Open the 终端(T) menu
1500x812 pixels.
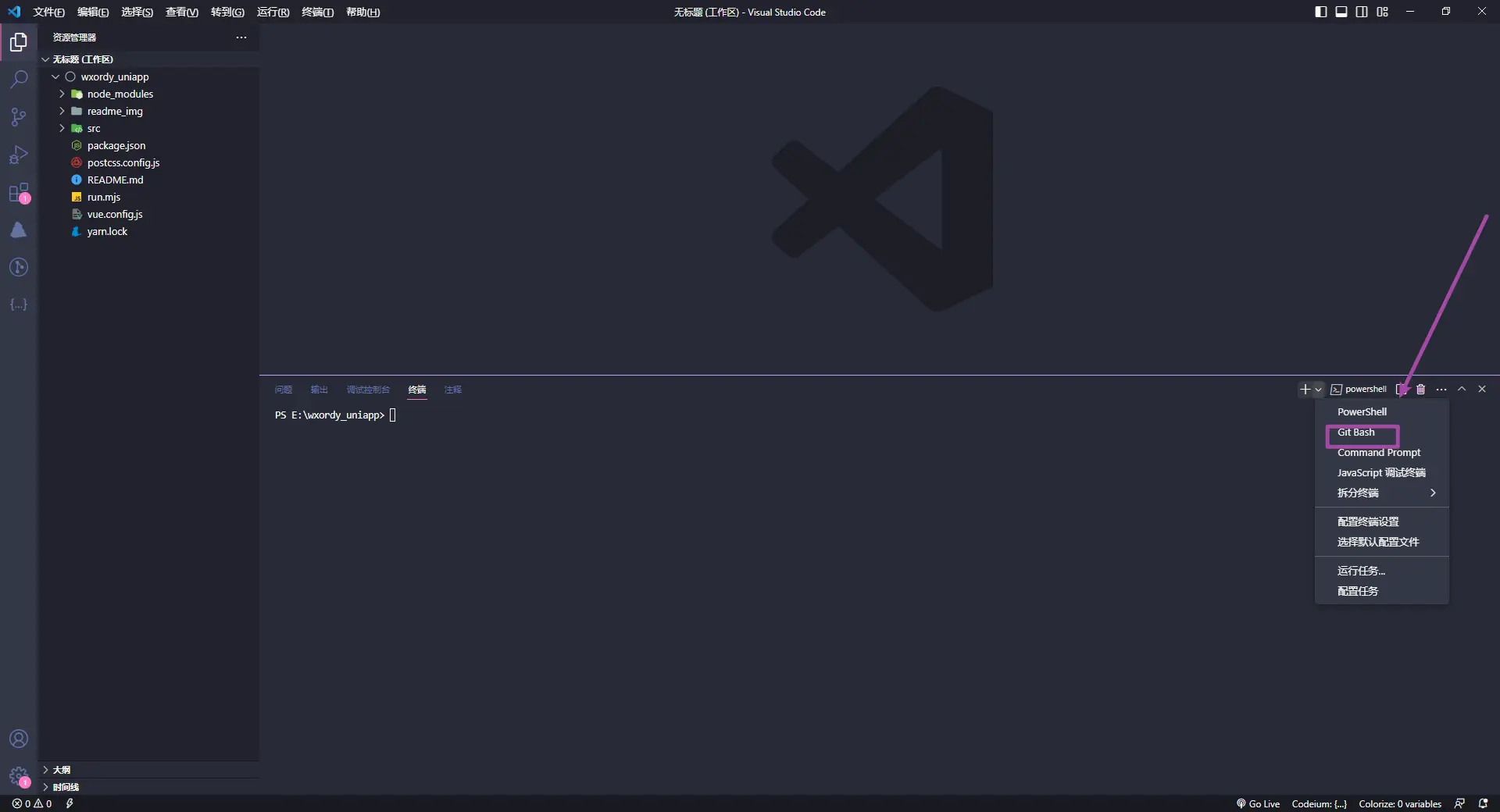click(x=317, y=12)
